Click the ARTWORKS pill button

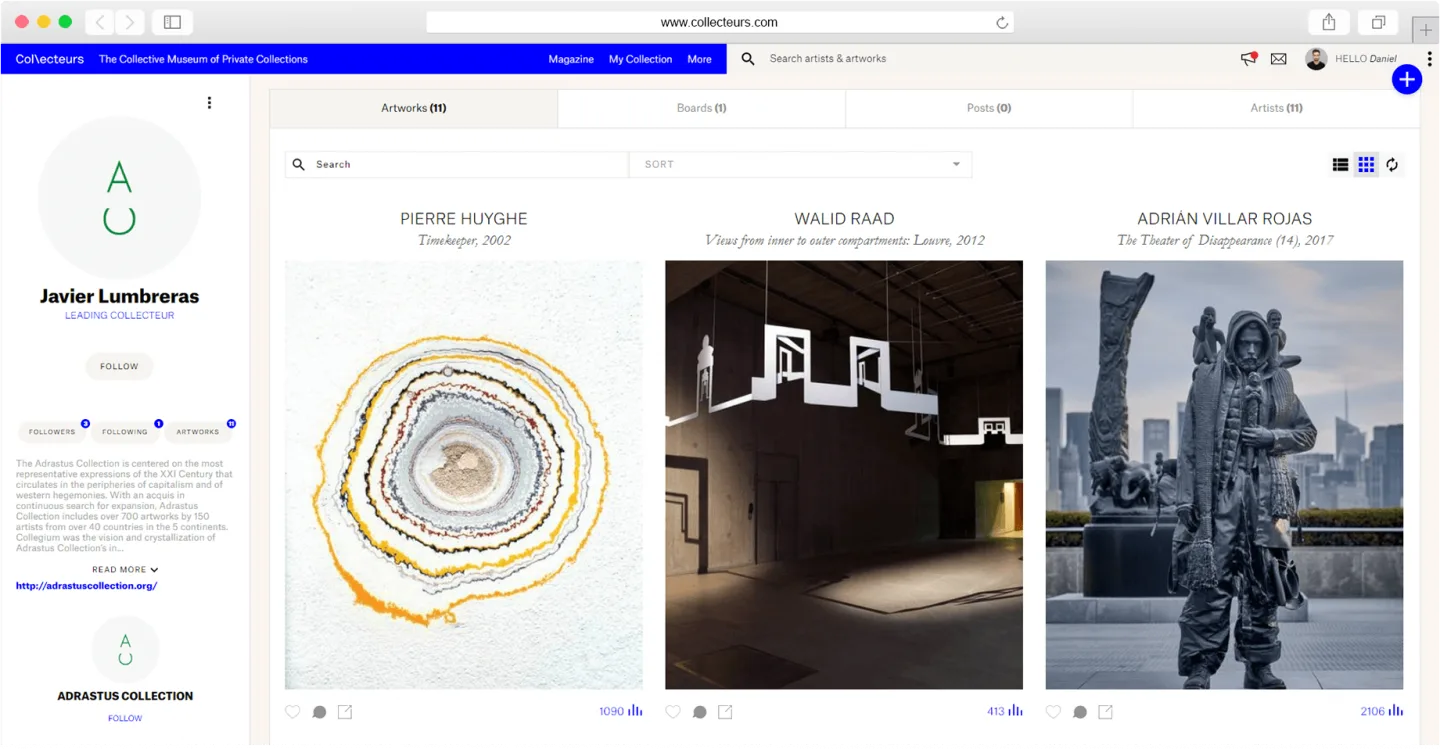(198, 432)
